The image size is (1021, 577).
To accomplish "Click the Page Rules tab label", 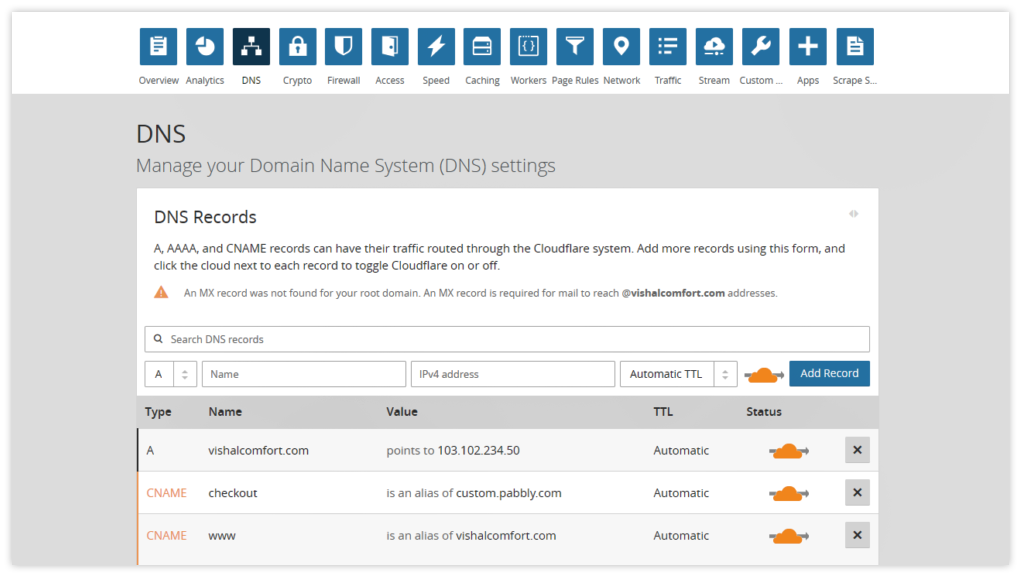I will pyautogui.click(x=575, y=80).
